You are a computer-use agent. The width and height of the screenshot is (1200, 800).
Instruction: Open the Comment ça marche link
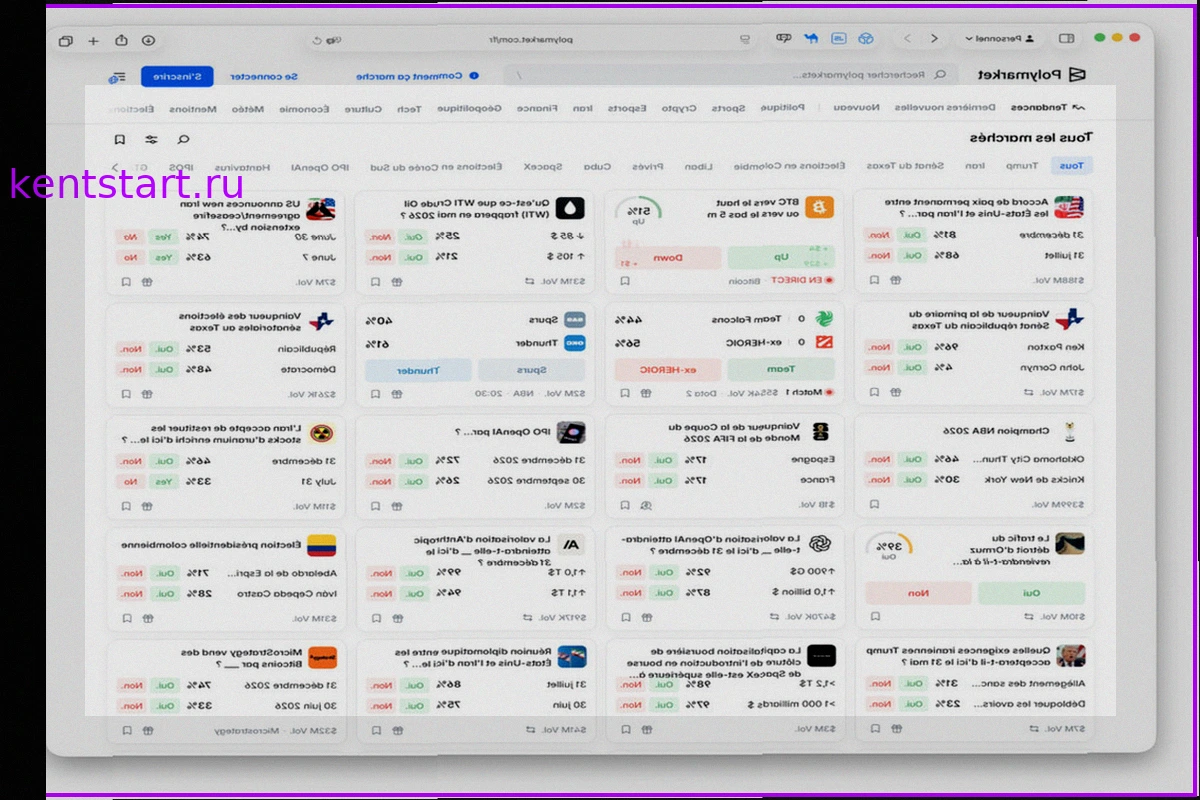pyautogui.click(x=417, y=76)
